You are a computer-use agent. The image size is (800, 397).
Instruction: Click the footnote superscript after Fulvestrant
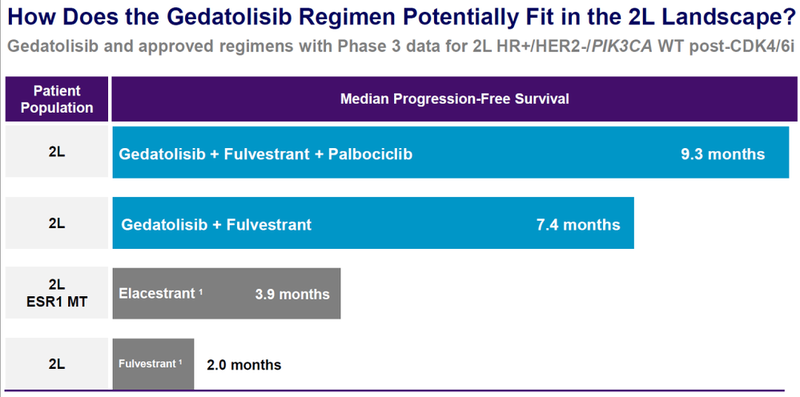(181, 362)
